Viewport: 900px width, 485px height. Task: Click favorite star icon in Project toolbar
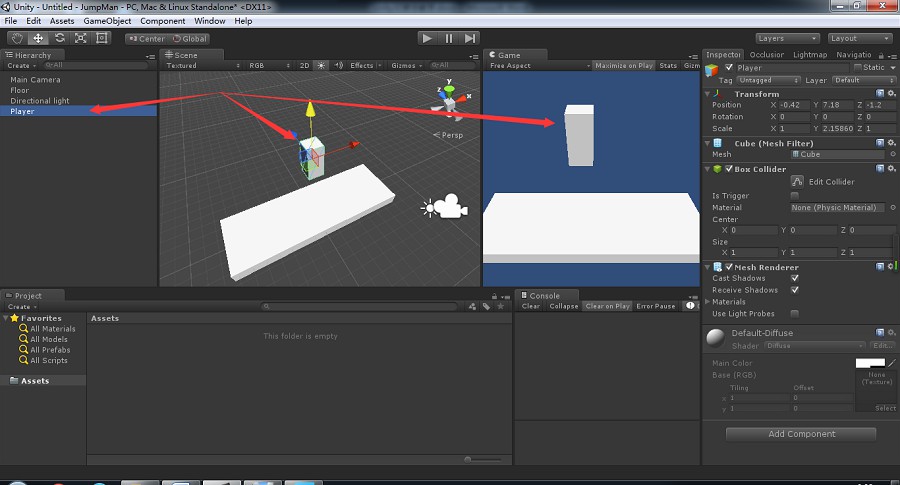(501, 306)
